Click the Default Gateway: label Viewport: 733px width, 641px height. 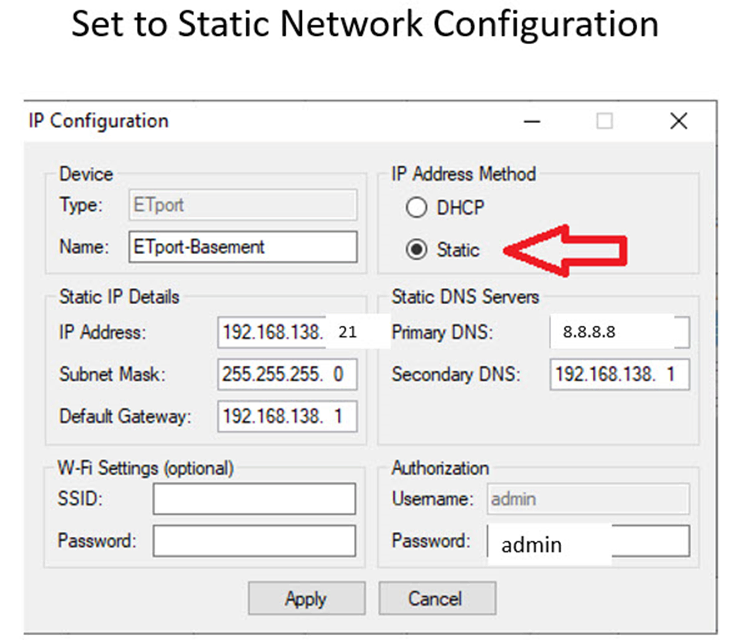coord(125,417)
